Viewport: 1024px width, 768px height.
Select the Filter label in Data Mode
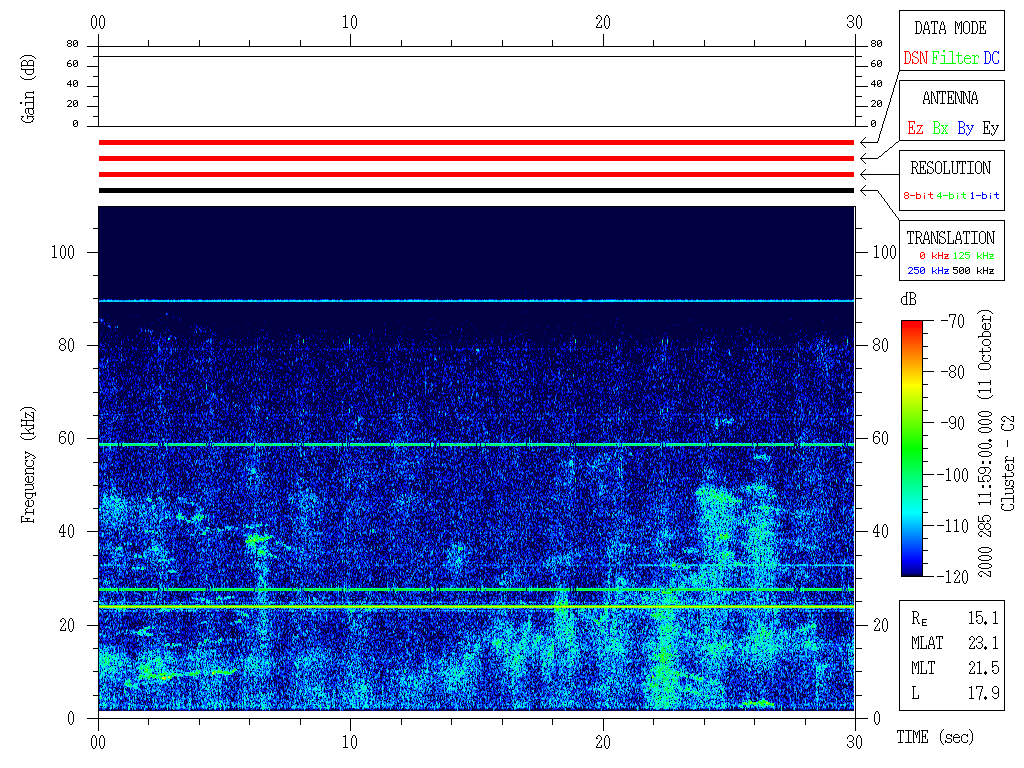click(955, 58)
